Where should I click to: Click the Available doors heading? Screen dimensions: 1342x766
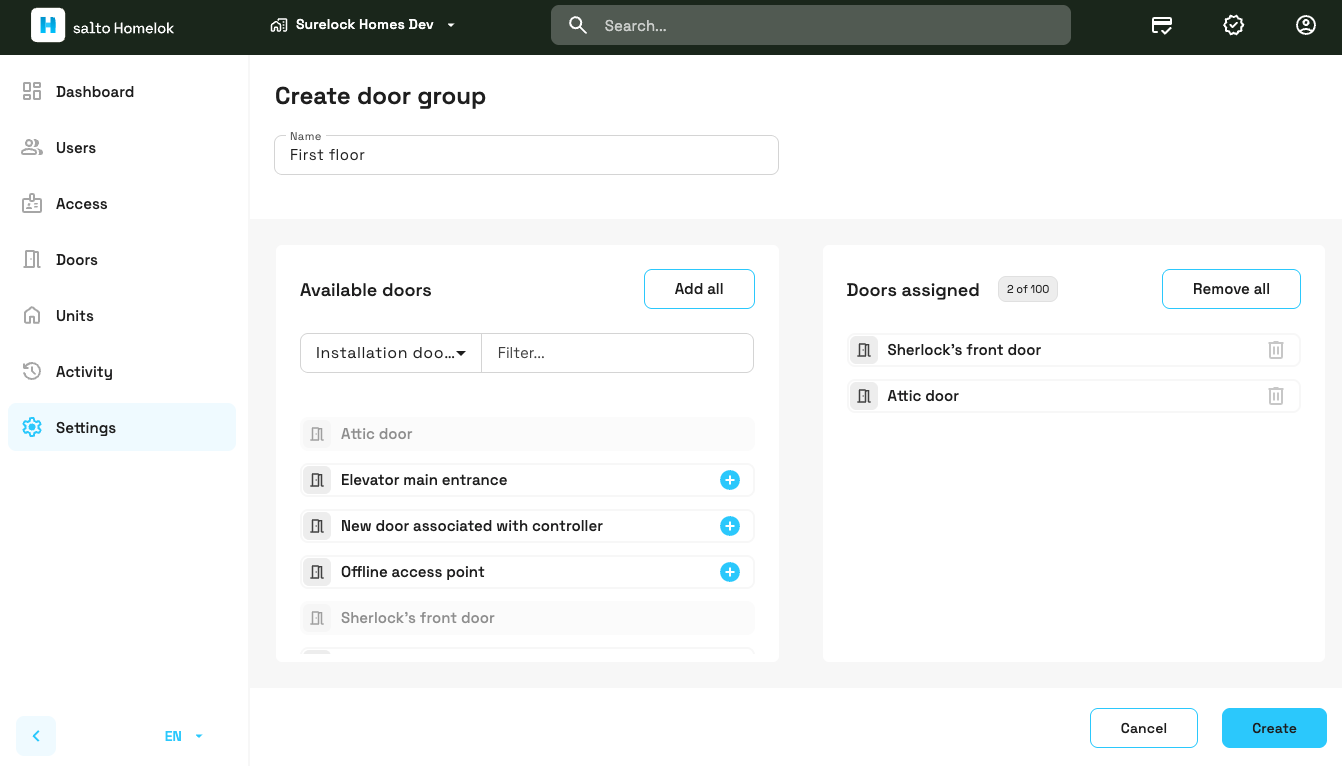(x=366, y=290)
